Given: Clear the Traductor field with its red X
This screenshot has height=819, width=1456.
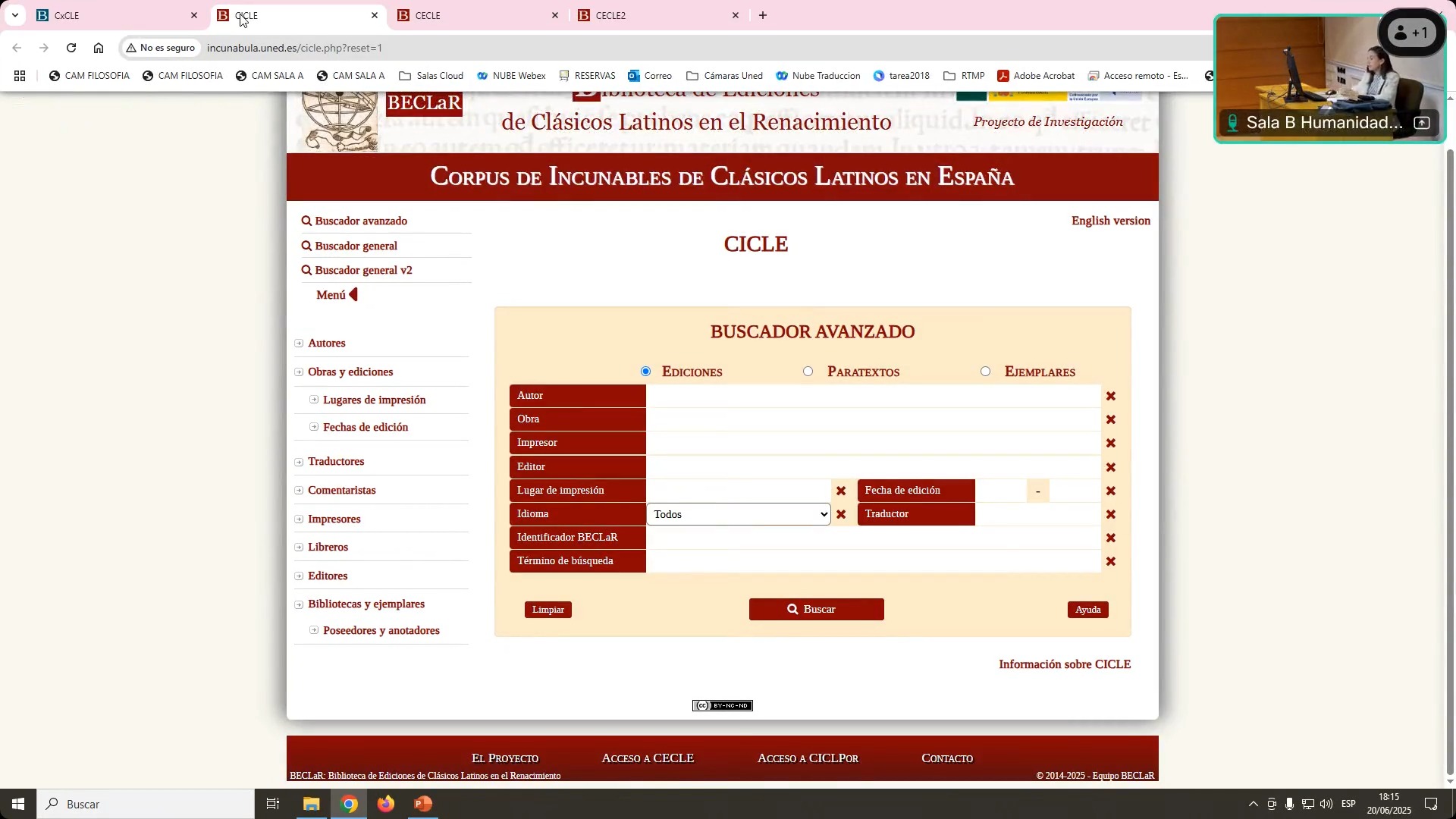Looking at the screenshot, I should point(1111,515).
